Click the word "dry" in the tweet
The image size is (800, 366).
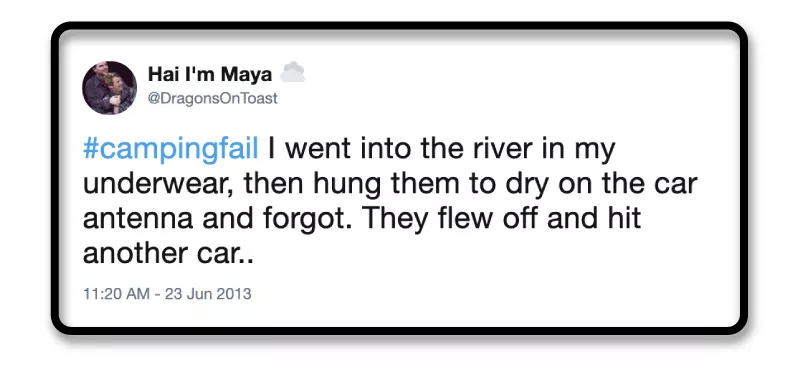point(527,186)
